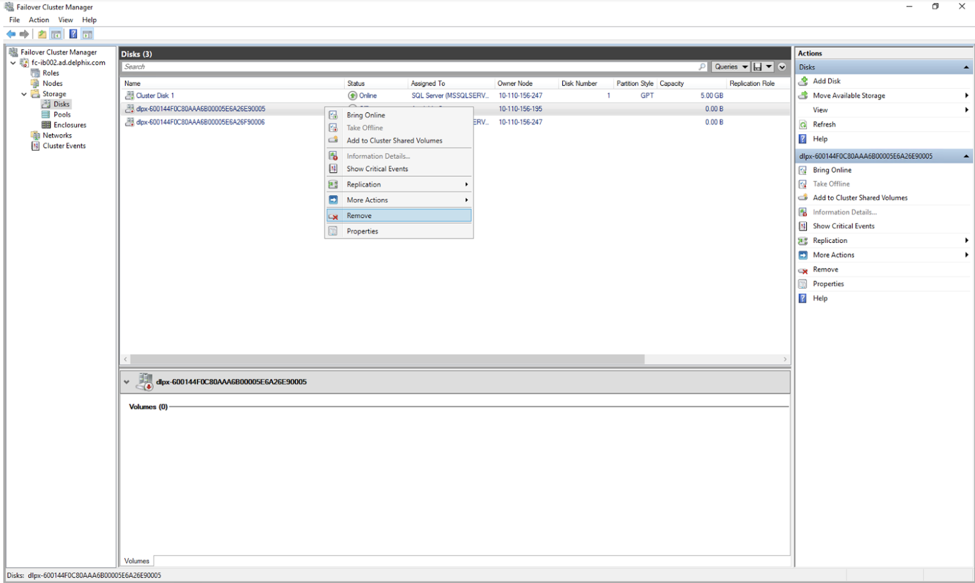Open the Action menu in the menu bar

39,20
